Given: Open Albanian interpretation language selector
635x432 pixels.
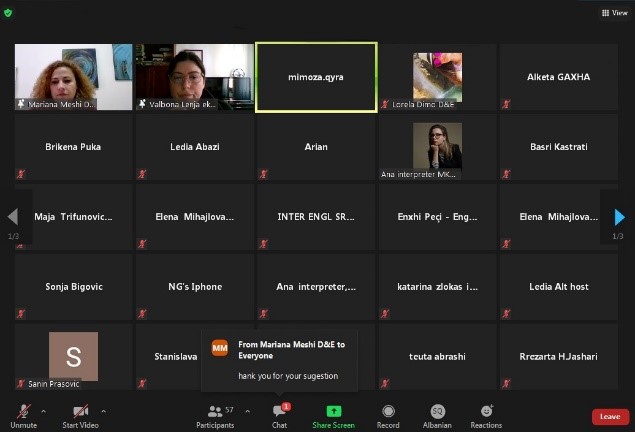Looking at the screenshot, I should [x=437, y=411].
